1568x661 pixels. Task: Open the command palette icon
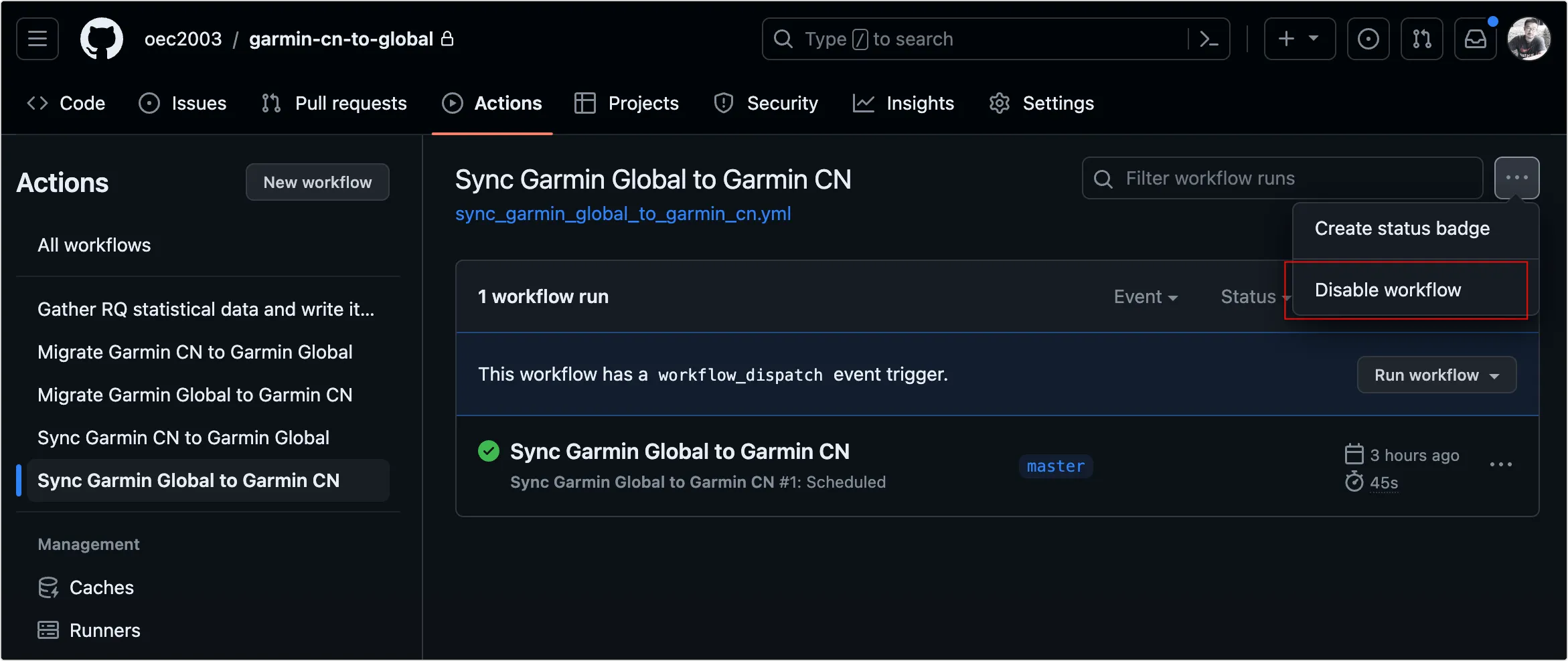[1208, 39]
